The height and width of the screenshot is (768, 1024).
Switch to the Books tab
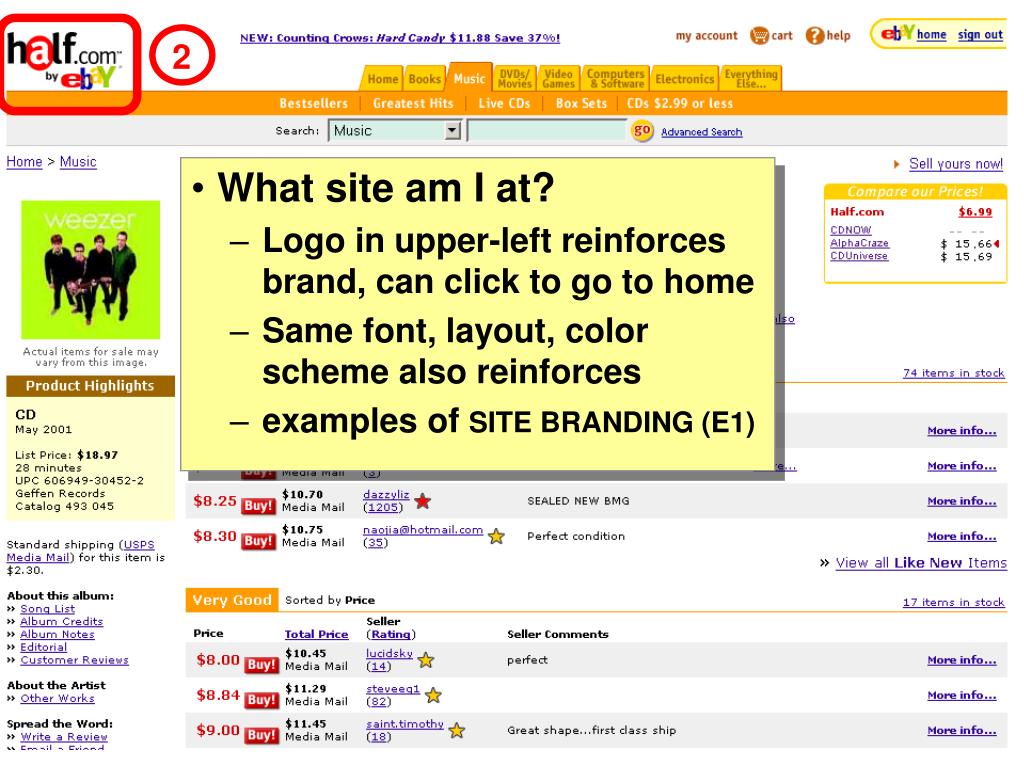425,79
